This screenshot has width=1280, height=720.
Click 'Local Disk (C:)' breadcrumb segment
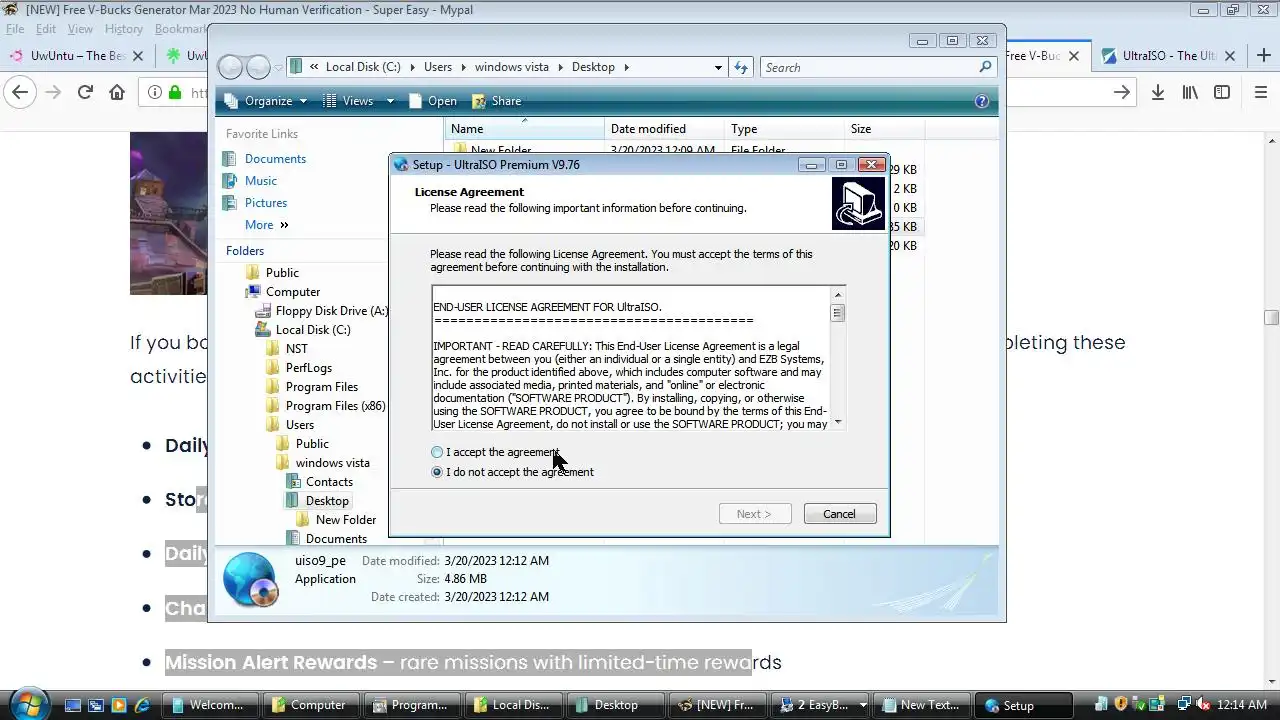point(363,67)
